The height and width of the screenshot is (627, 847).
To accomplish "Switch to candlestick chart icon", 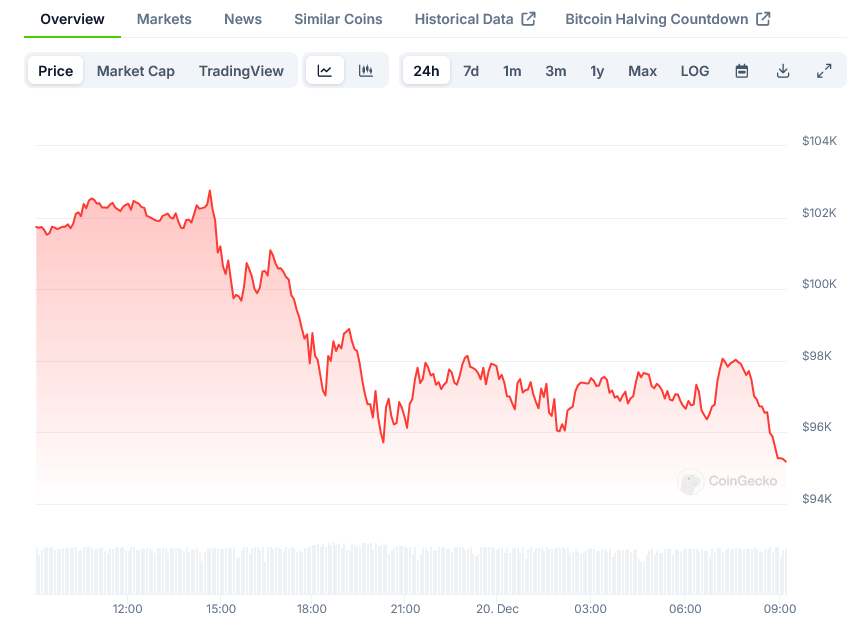I will 366,71.
